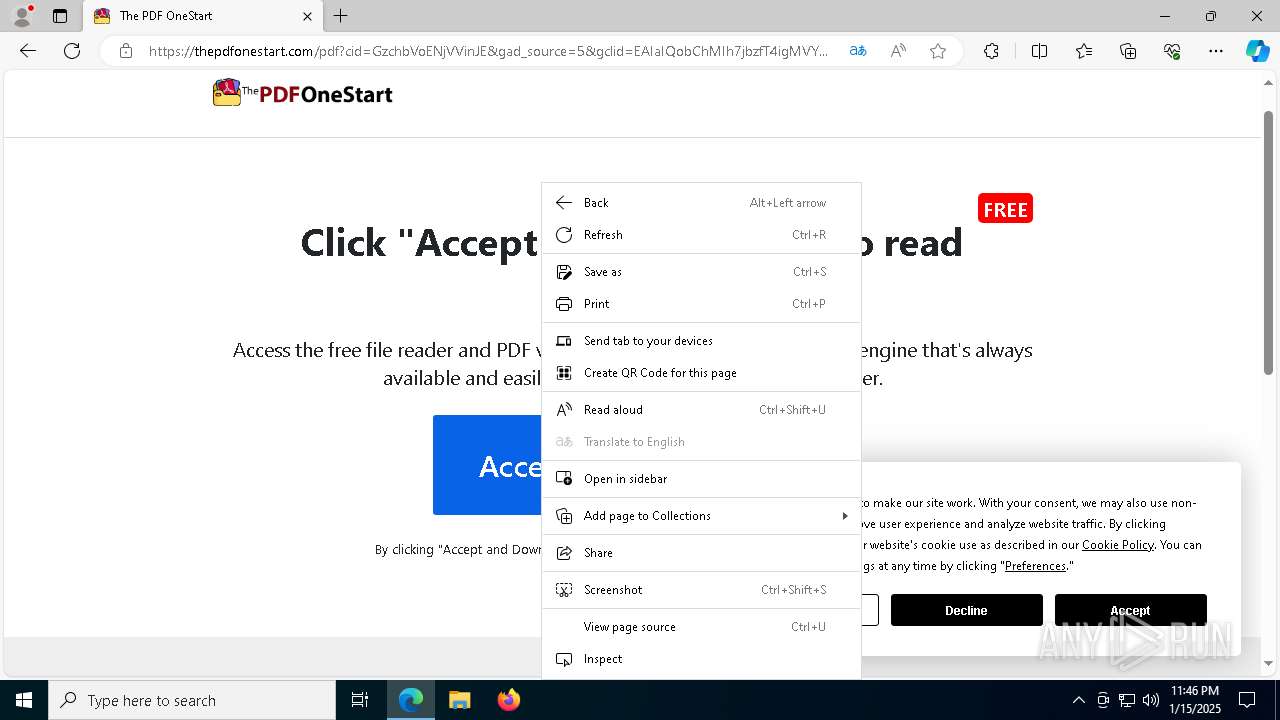Select Back in the context menu
Image resolution: width=1280 pixels, height=720 pixels.
point(701,203)
